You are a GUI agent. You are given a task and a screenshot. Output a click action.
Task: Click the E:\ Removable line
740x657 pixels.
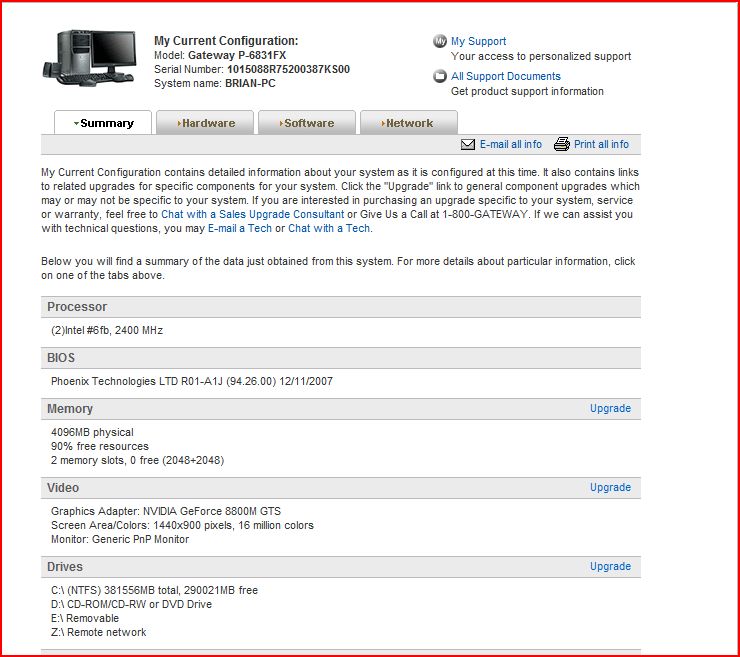click(x=85, y=618)
